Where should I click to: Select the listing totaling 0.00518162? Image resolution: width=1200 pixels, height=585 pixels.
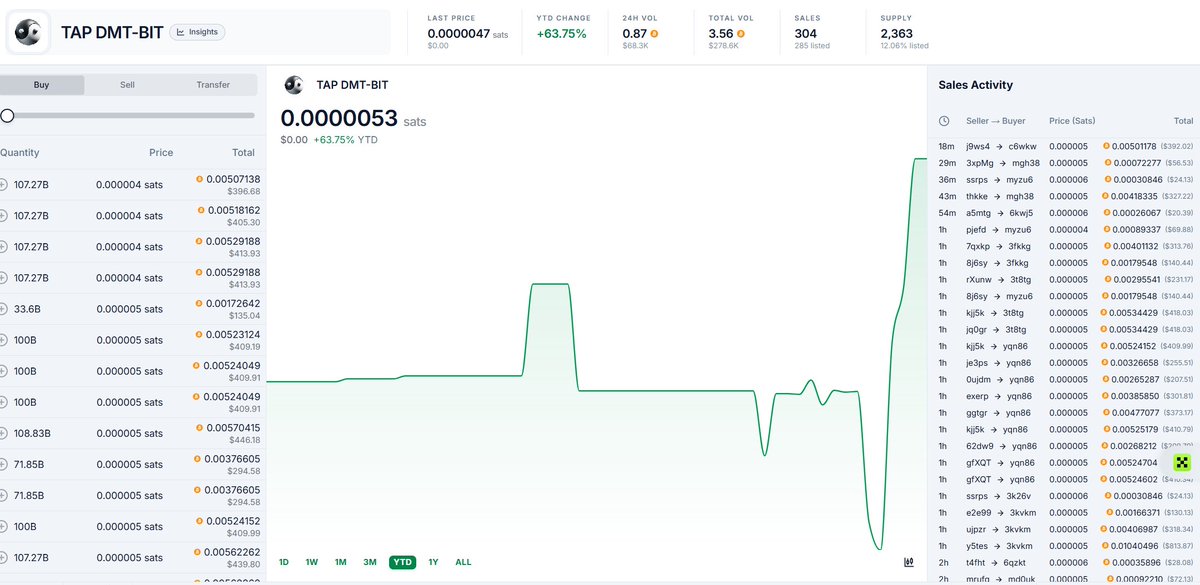coord(130,216)
